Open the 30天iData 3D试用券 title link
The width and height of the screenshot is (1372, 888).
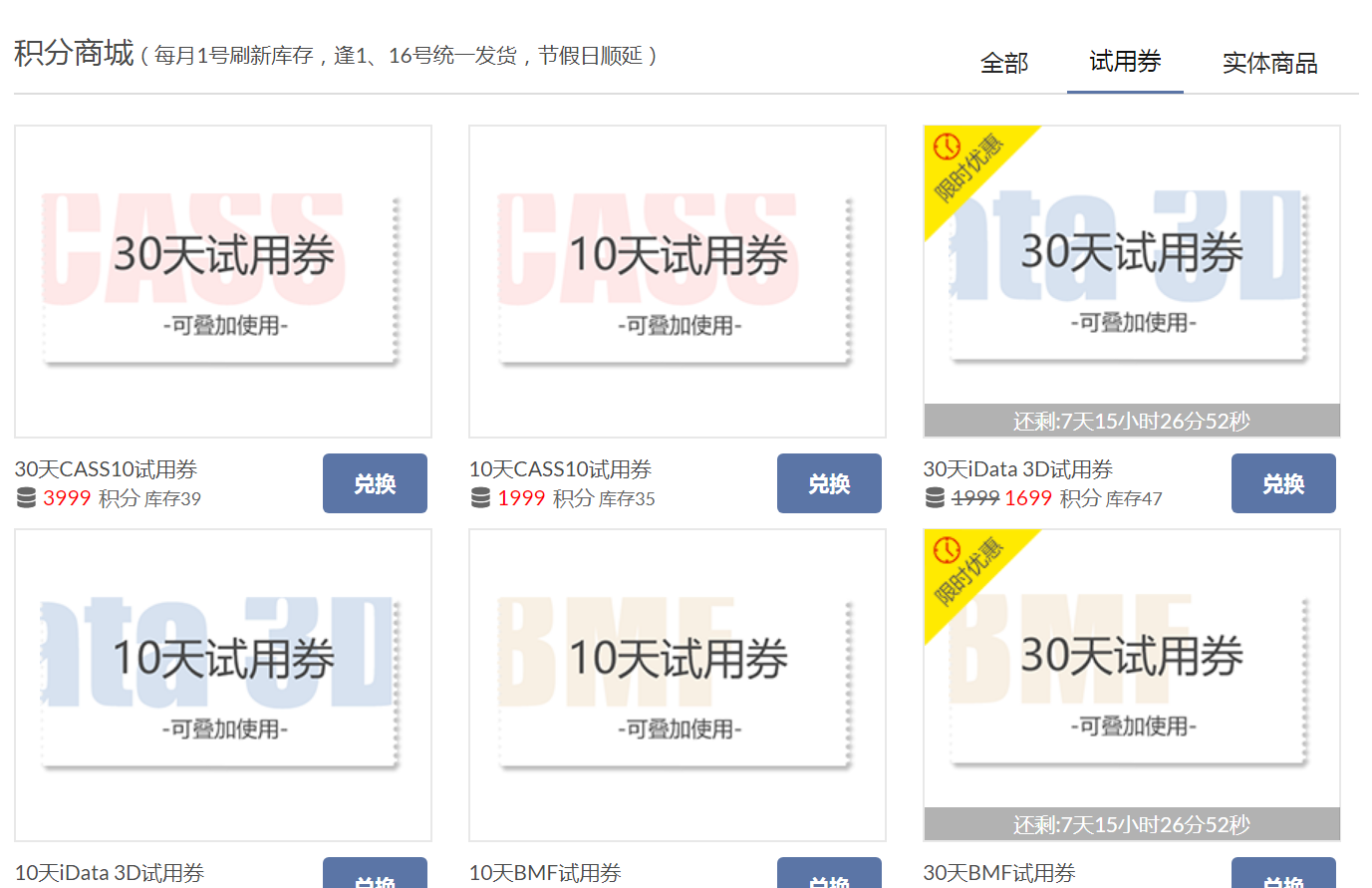(x=1018, y=469)
